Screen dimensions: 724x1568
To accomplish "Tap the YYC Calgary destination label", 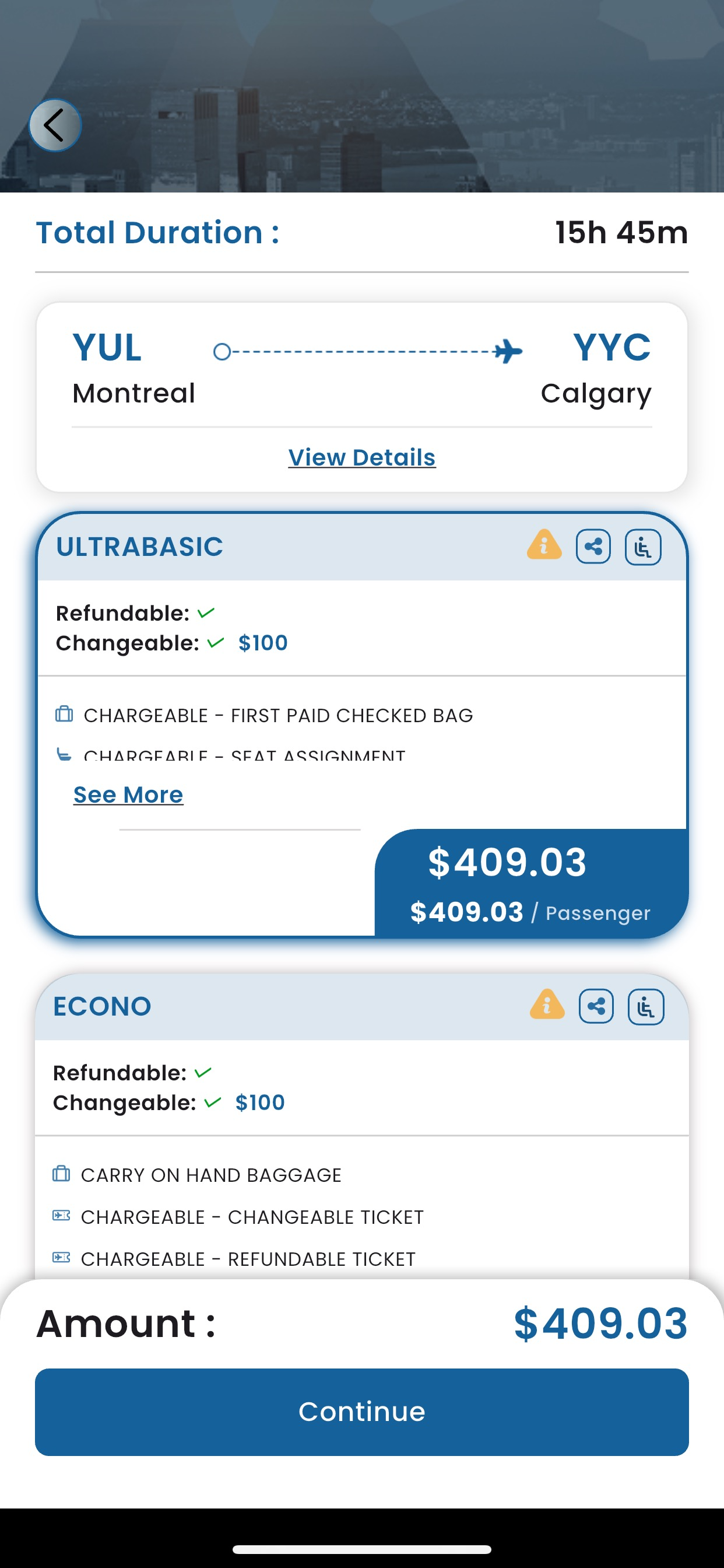I will [x=596, y=367].
